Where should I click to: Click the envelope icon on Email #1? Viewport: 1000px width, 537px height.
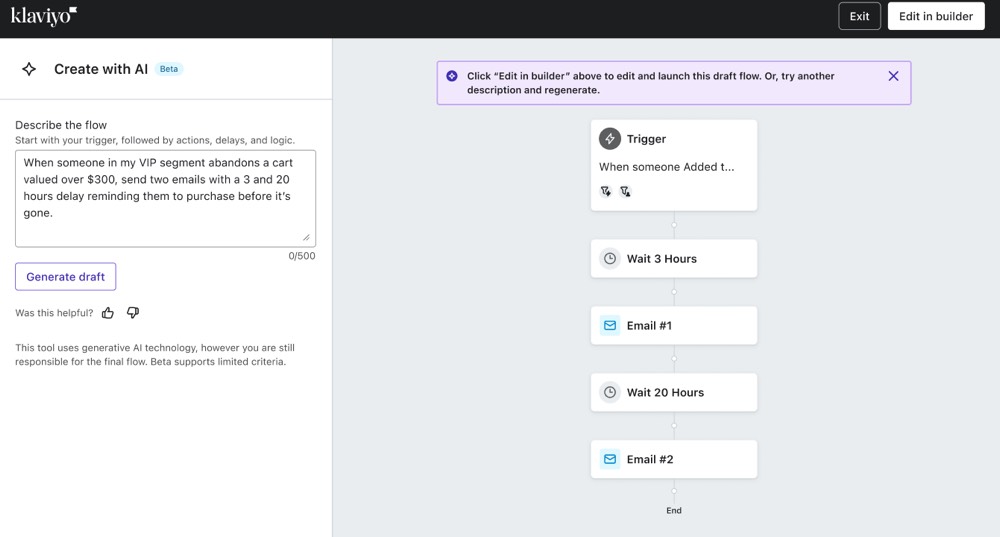point(610,325)
